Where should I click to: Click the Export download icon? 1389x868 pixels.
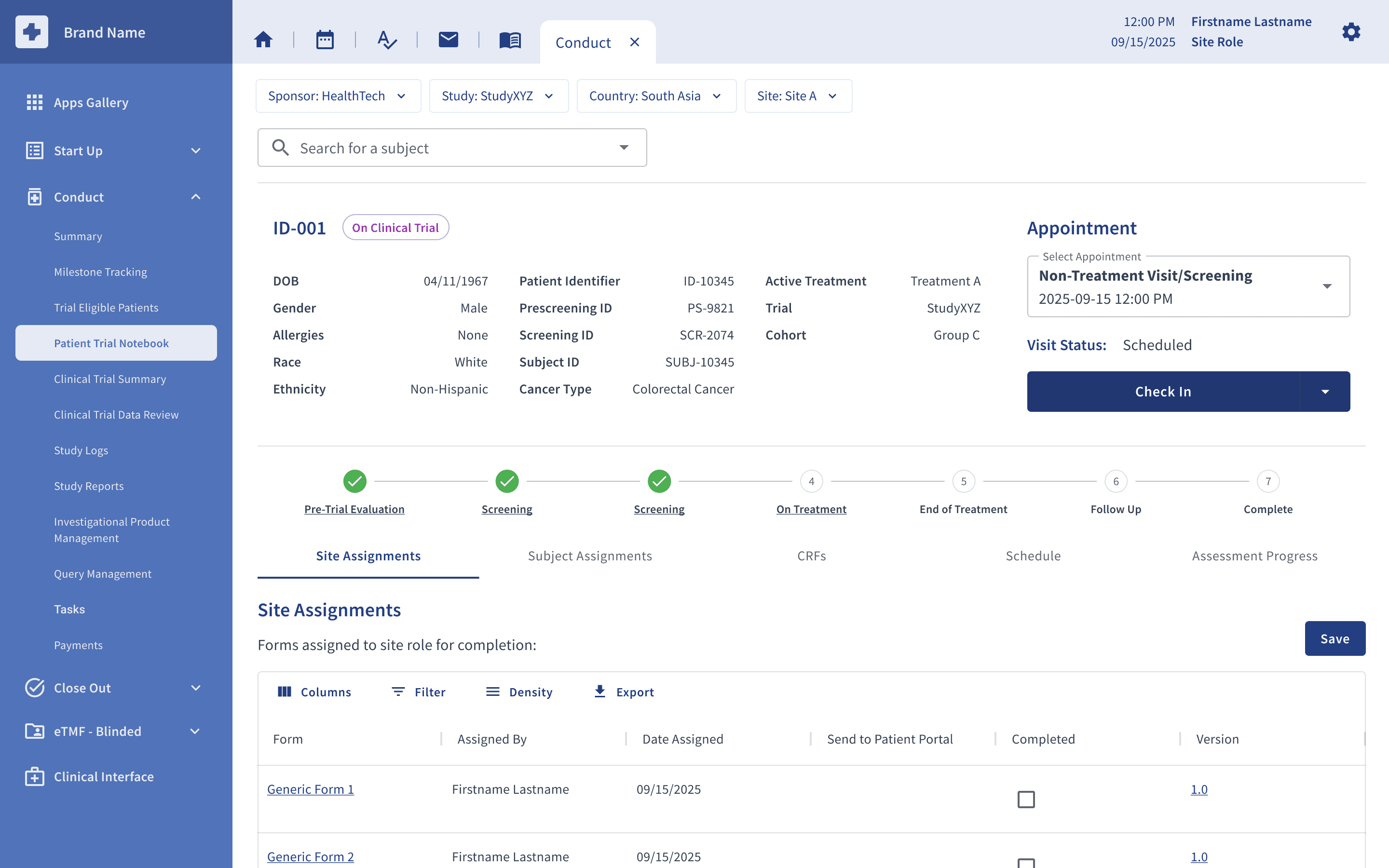coord(600,691)
